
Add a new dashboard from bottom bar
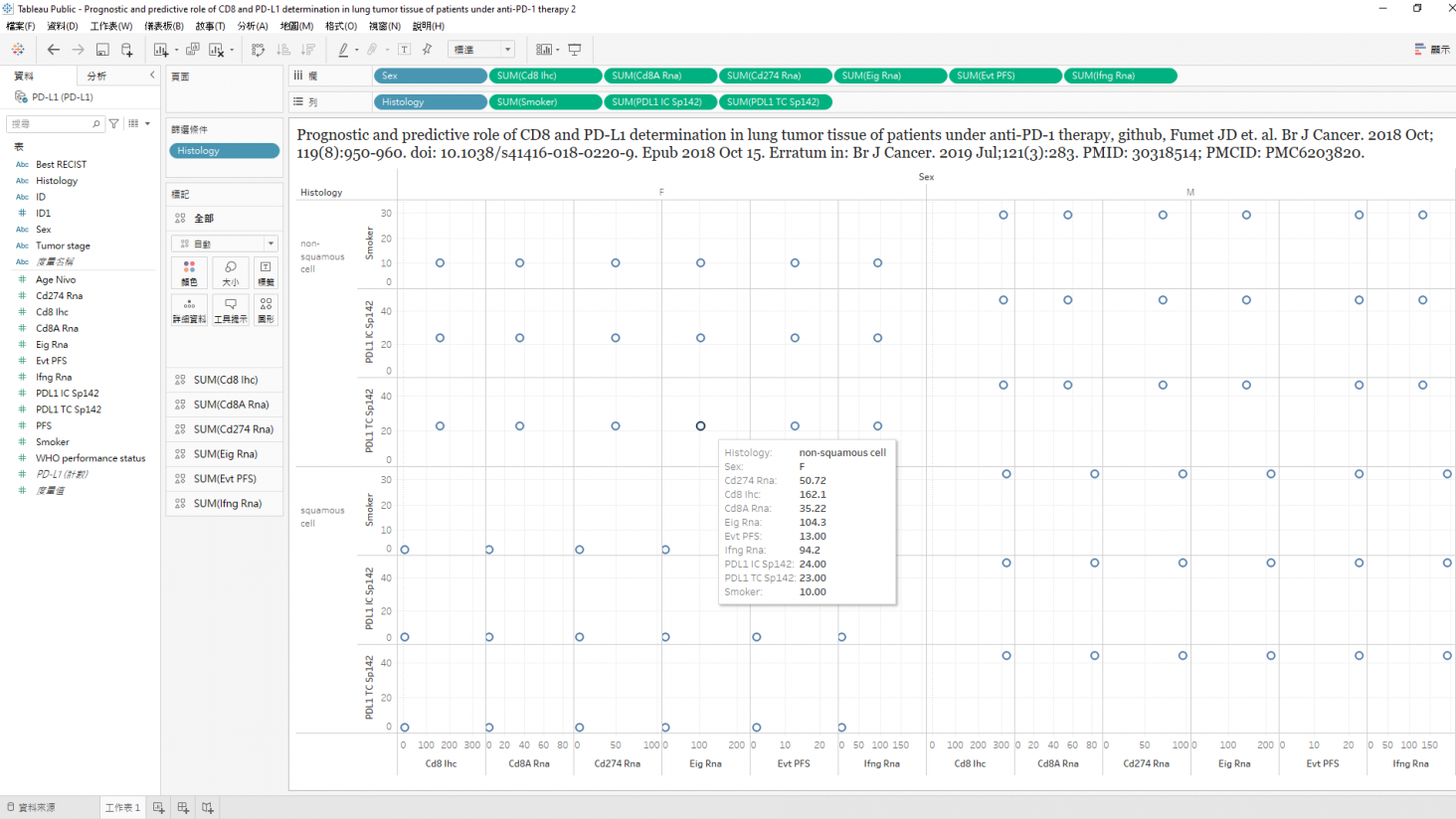click(183, 808)
